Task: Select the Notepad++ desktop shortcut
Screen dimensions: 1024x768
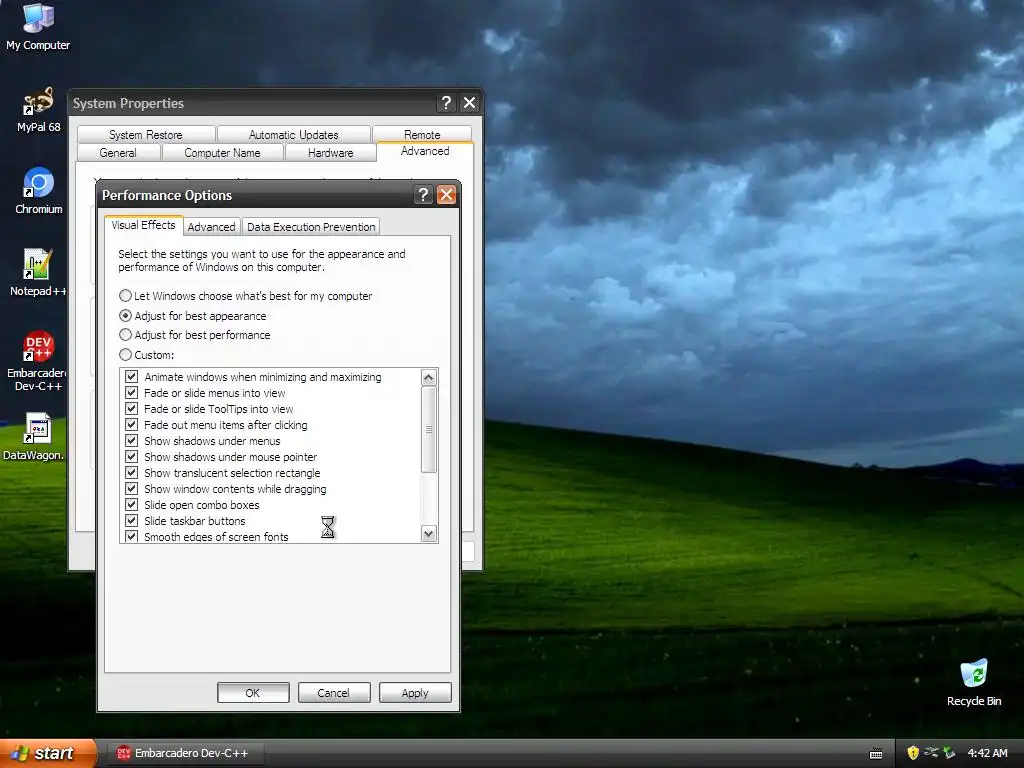Action: click(38, 272)
